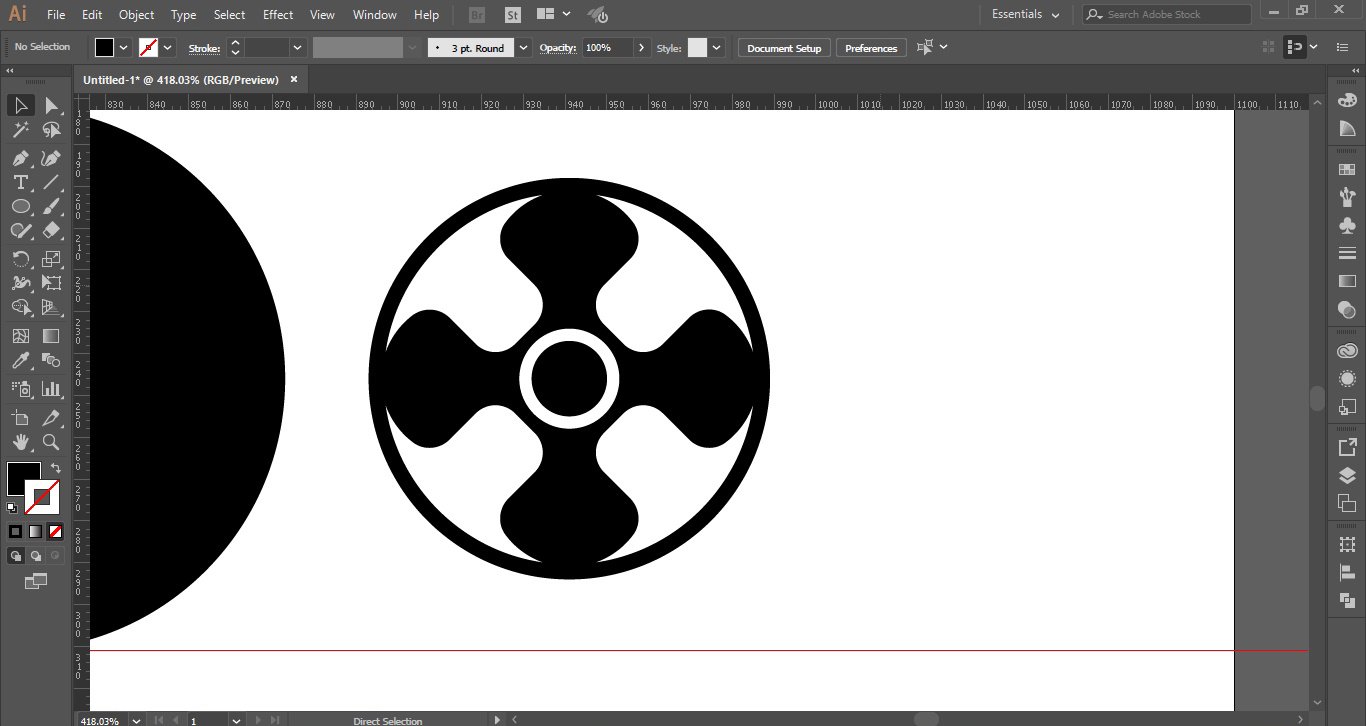Open the Pathfinder panel icon
This screenshot has height=726, width=1366.
(1347, 600)
